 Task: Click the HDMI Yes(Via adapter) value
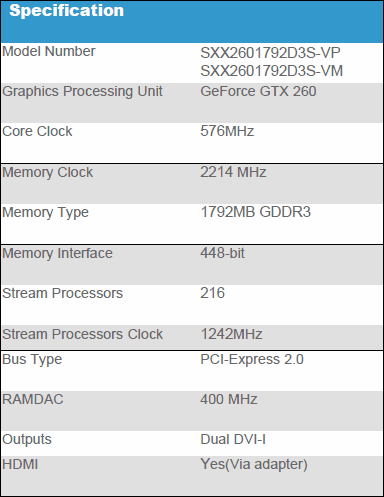click(x=254, y=465)
